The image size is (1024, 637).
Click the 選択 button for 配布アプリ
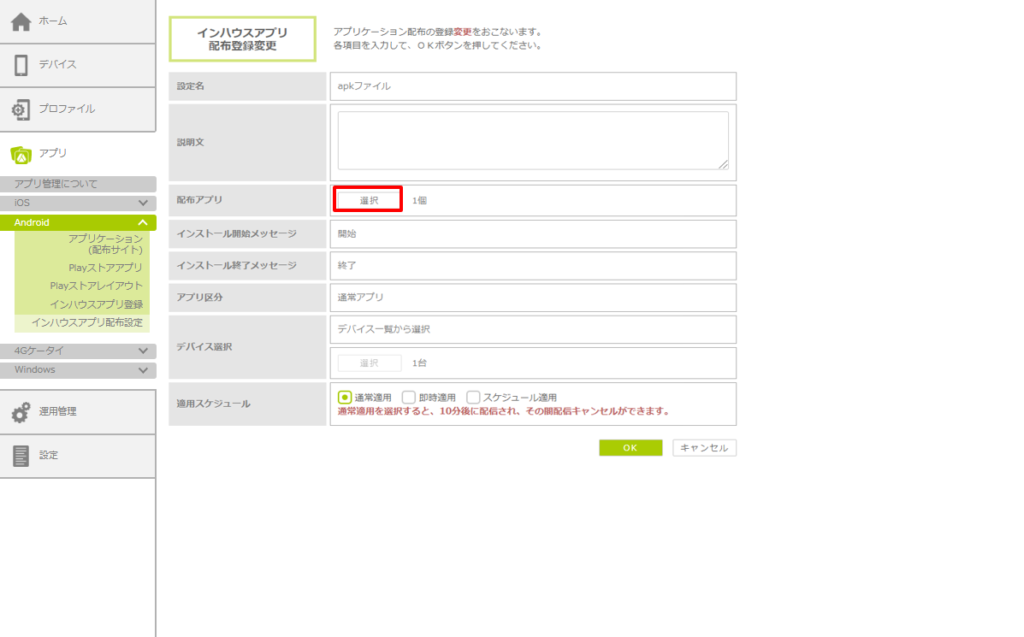(x=369, y=200)
